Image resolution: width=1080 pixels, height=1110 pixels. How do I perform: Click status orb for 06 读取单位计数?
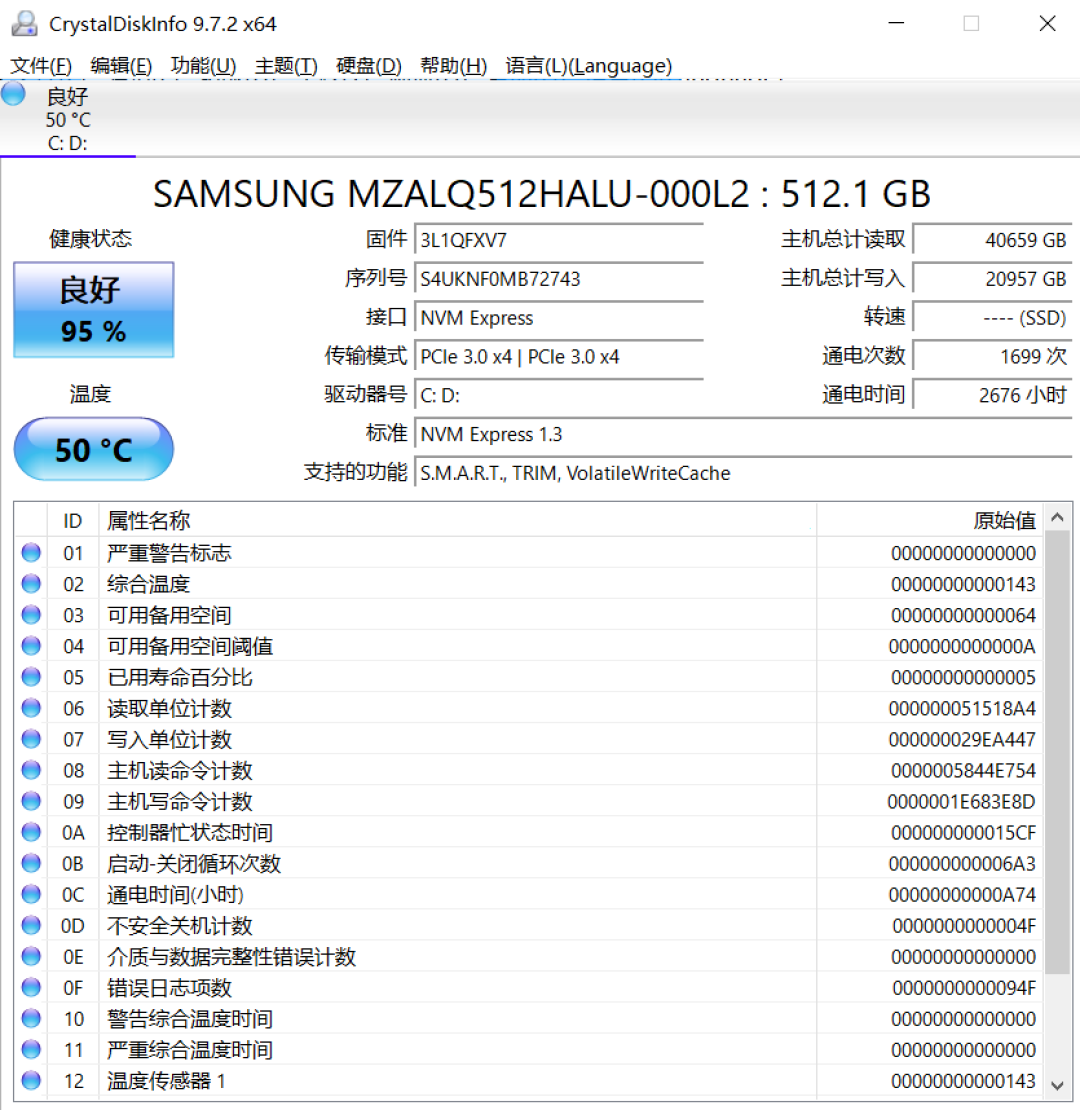[x=31, y=708]
